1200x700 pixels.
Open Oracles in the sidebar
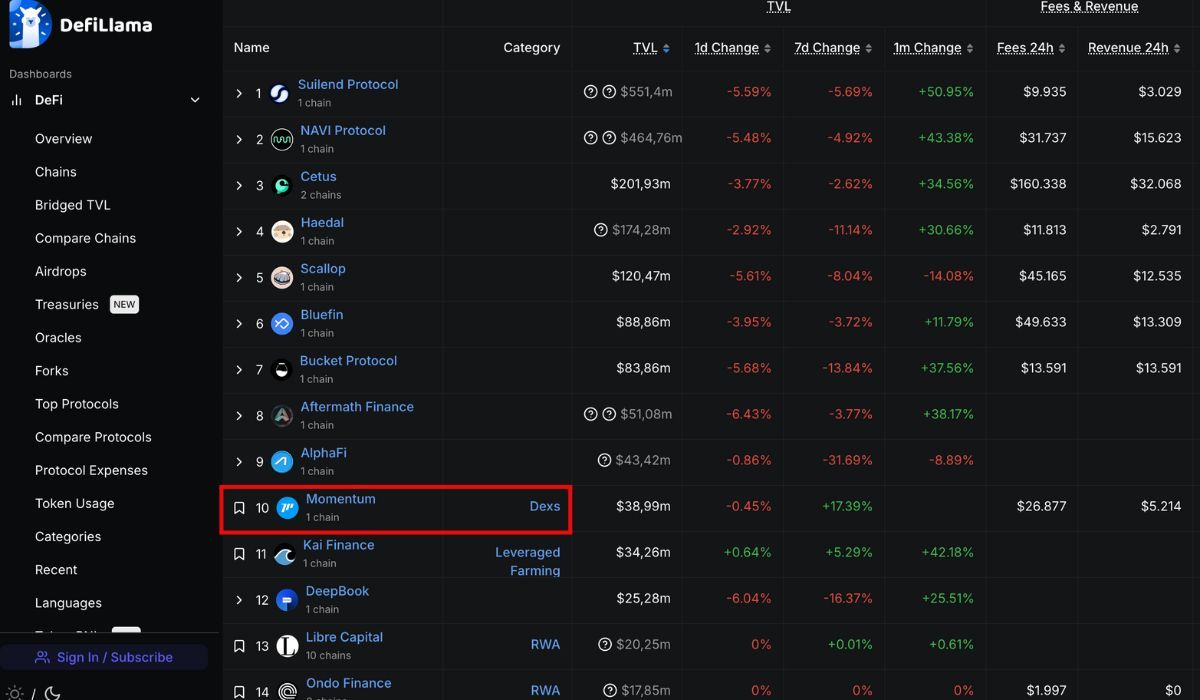(58, 337)
